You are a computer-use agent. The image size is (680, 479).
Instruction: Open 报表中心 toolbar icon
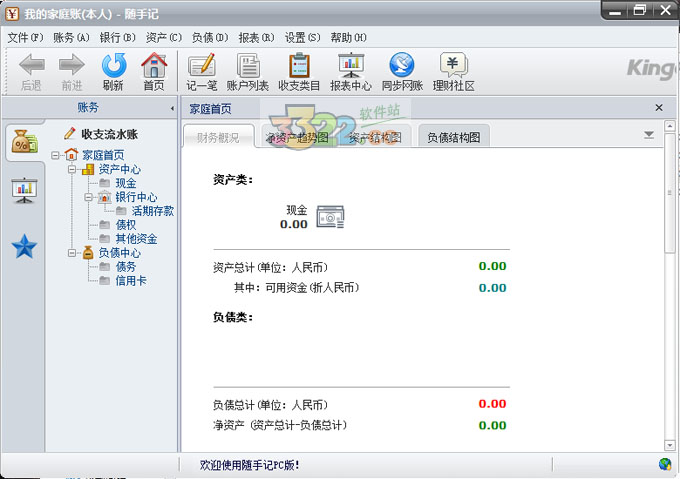(x=351, y=66)
